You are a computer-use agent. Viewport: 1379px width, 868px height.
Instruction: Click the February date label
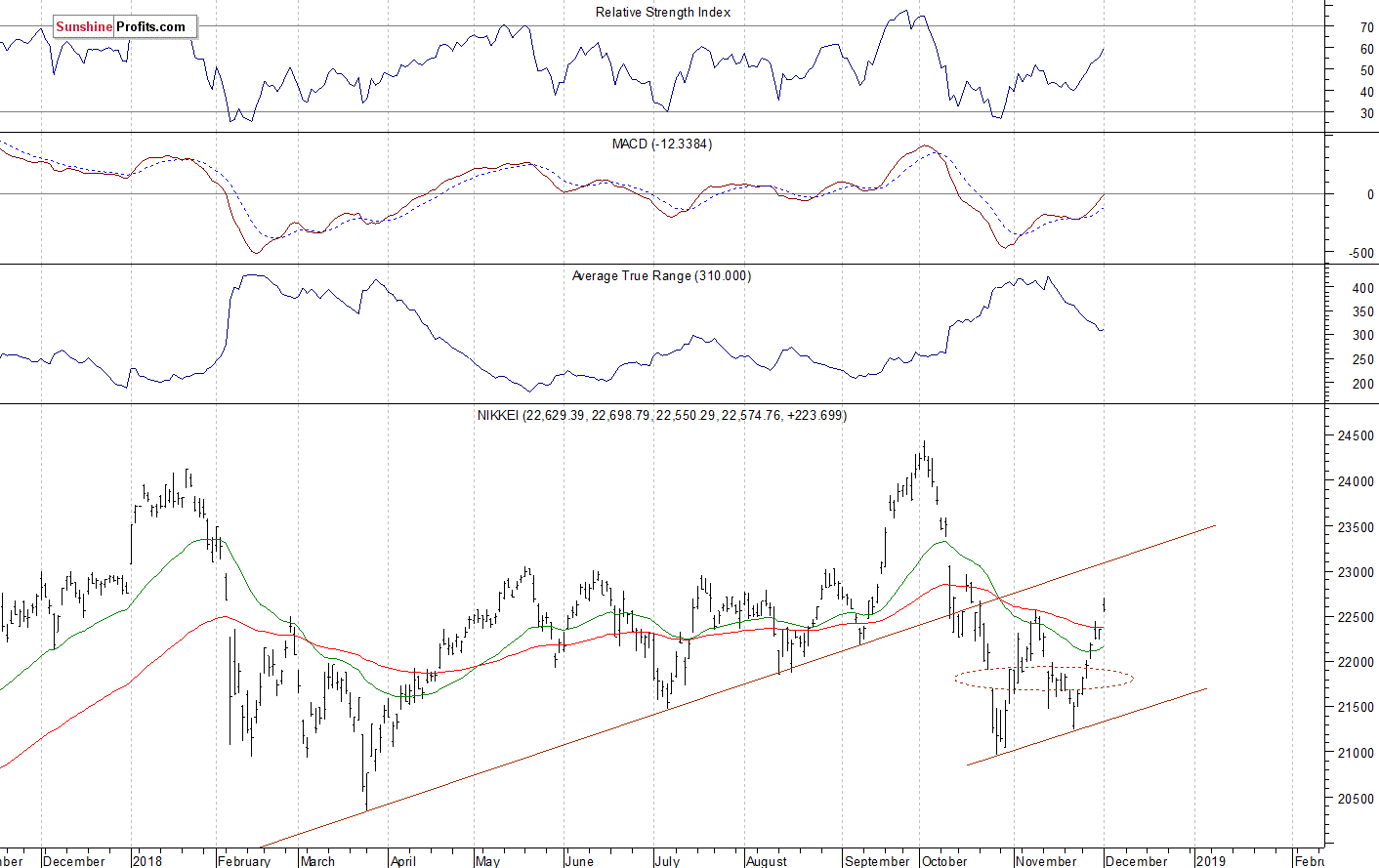pos(244,861)
